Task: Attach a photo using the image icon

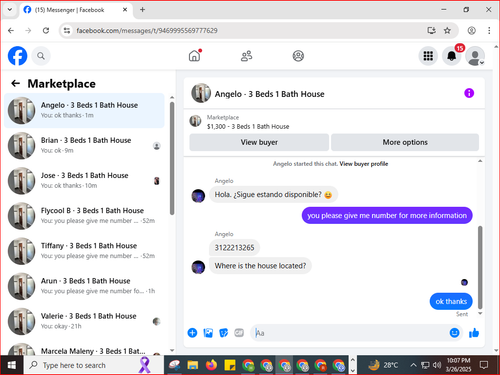Action: point(208,333)
